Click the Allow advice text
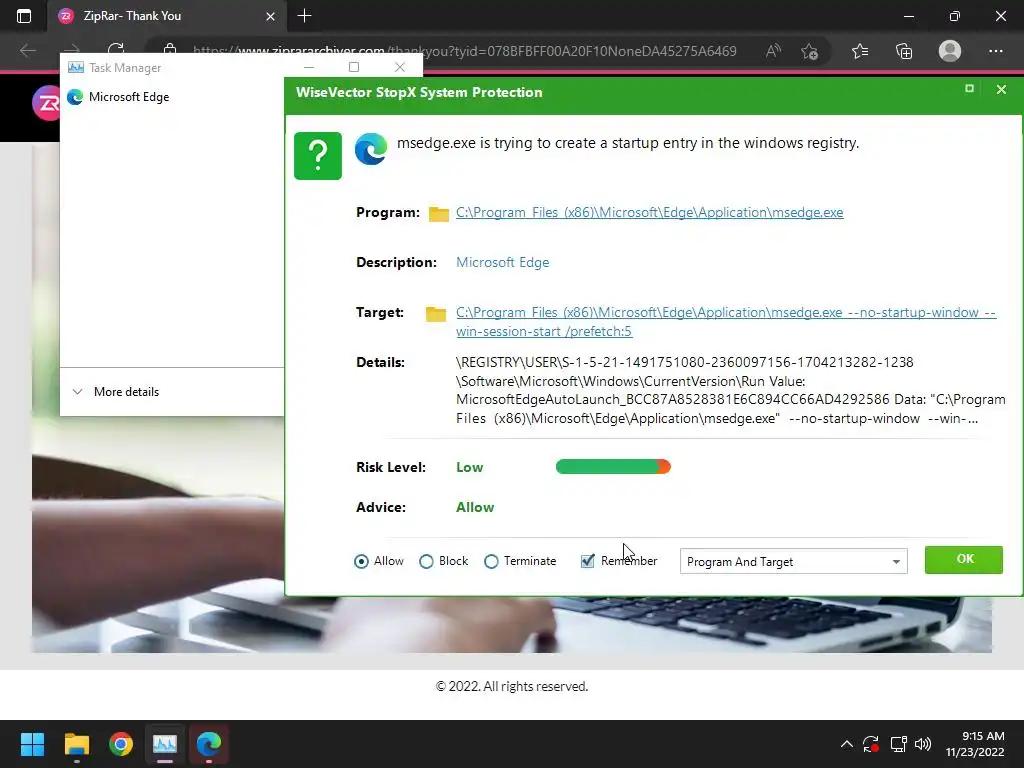This screenshot has width=1024, height=768. (475, 507)
